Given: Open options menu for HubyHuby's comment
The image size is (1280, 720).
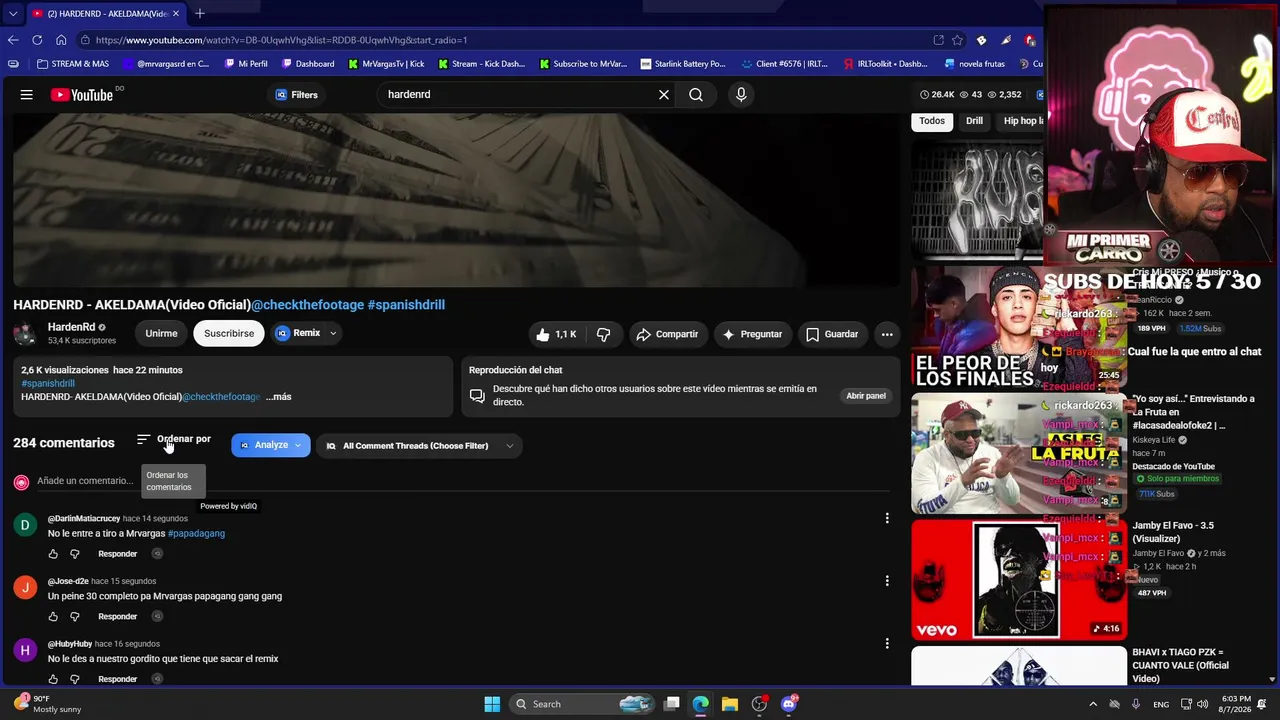Looking at the screenshot, I should pyautogui.click(x=887, y=644).
